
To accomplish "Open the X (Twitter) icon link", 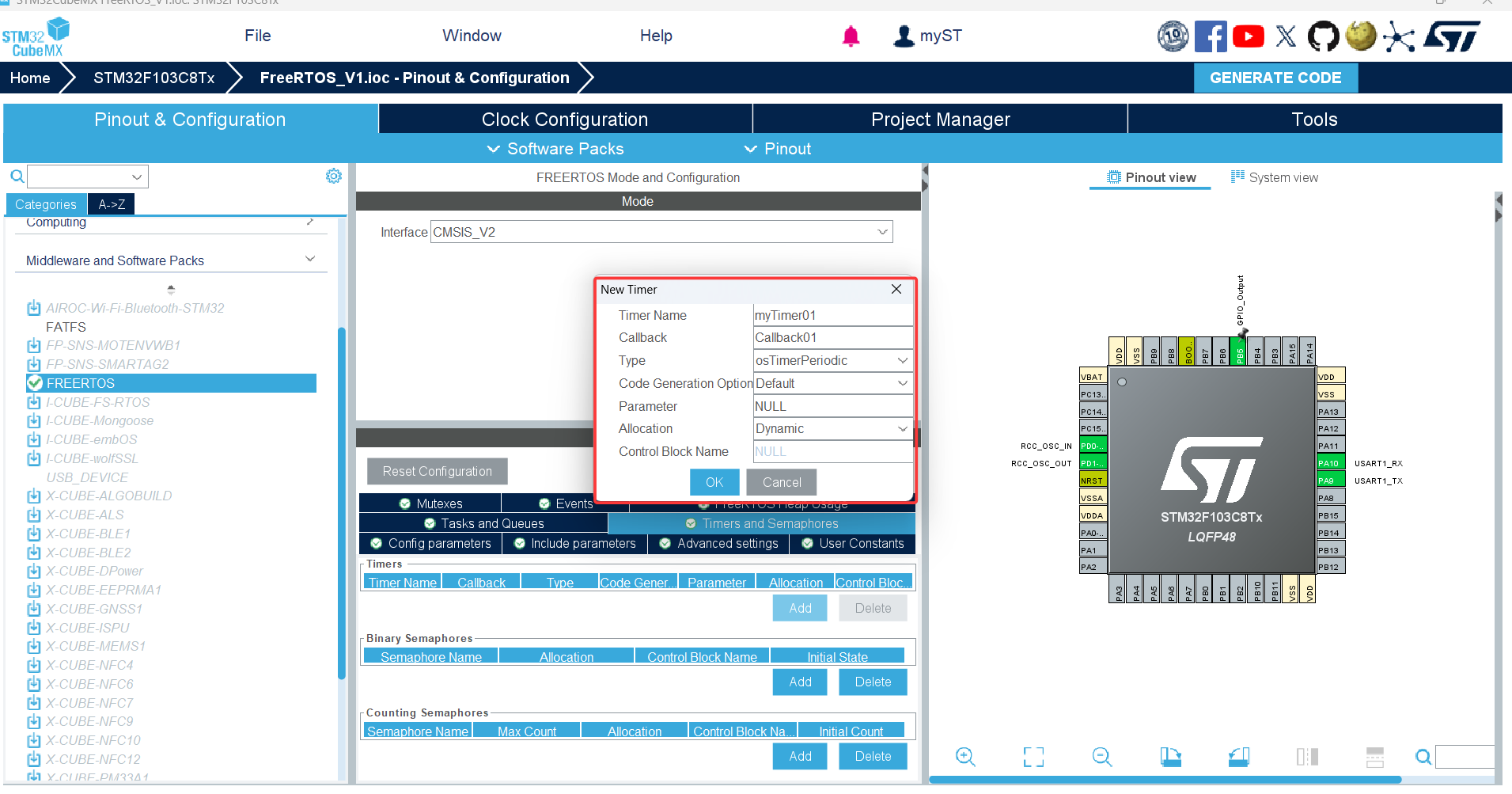I will click(1286, 36).
